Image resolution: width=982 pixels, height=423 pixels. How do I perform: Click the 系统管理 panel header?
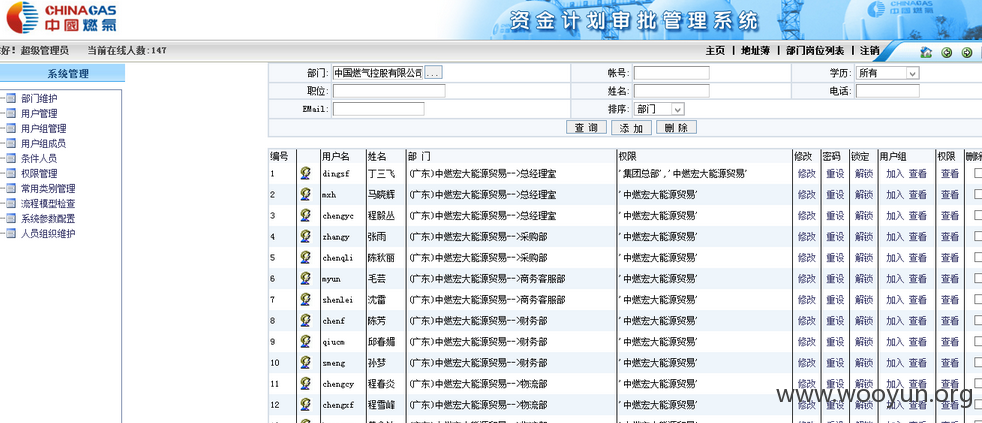63,73
